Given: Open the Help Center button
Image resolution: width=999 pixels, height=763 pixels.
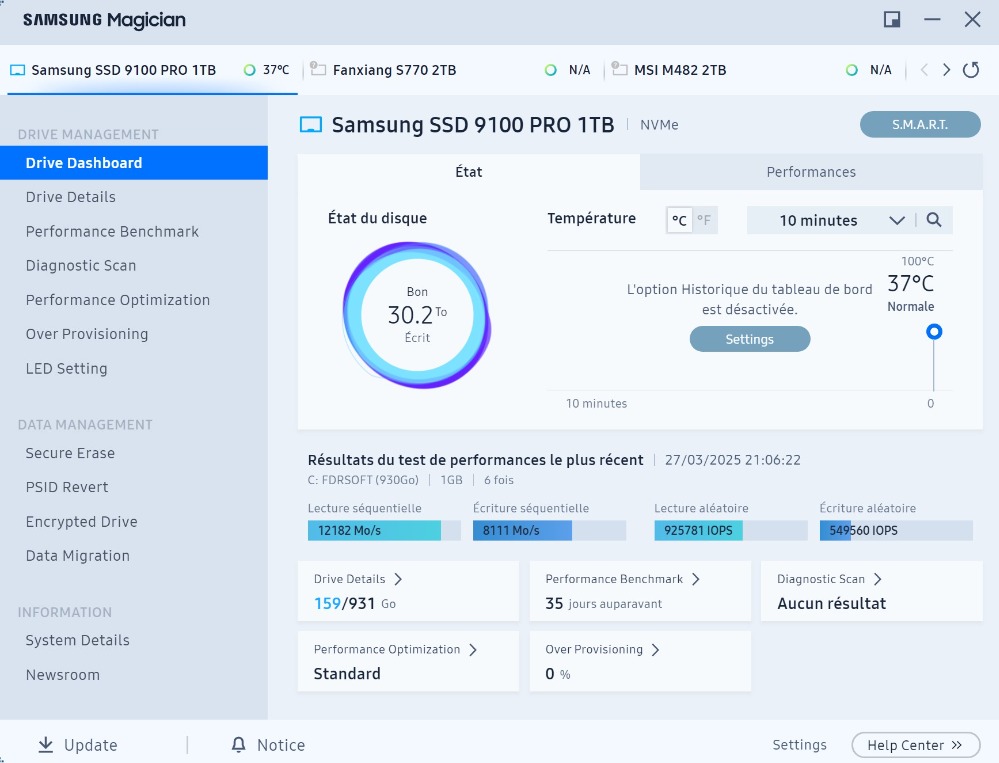Looking at the screenshot, I should tap(915, 745).
